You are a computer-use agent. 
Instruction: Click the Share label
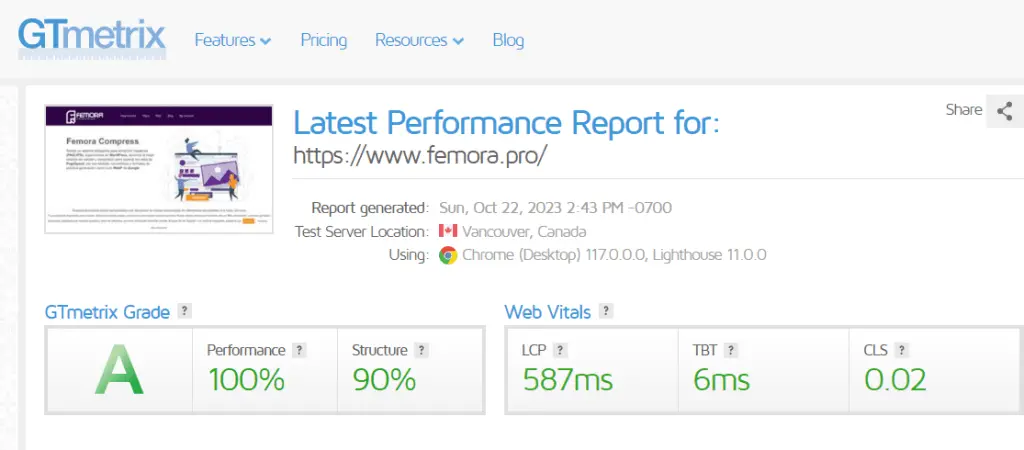964,110
